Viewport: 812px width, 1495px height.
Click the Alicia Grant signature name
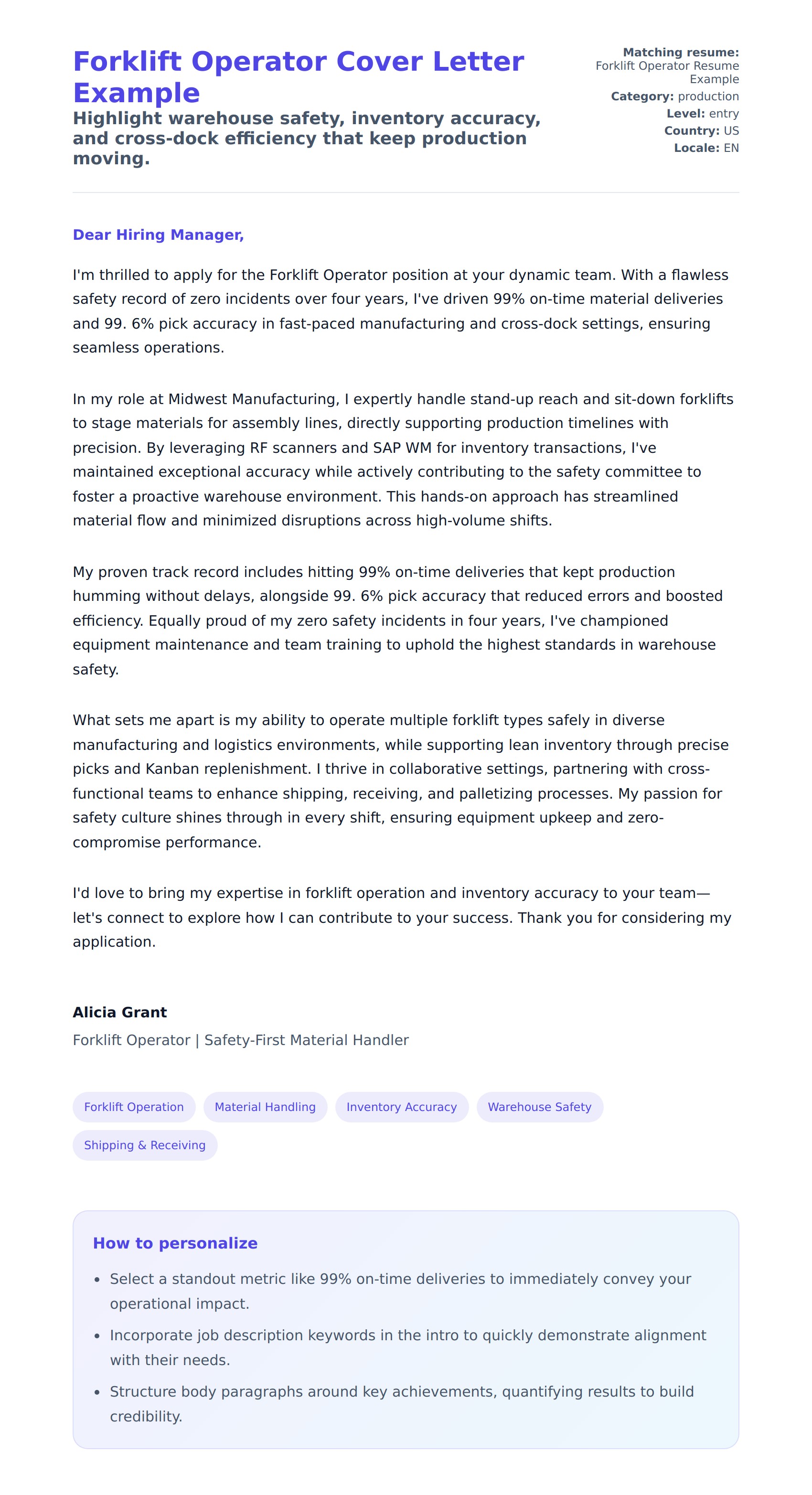(119, 1013)
